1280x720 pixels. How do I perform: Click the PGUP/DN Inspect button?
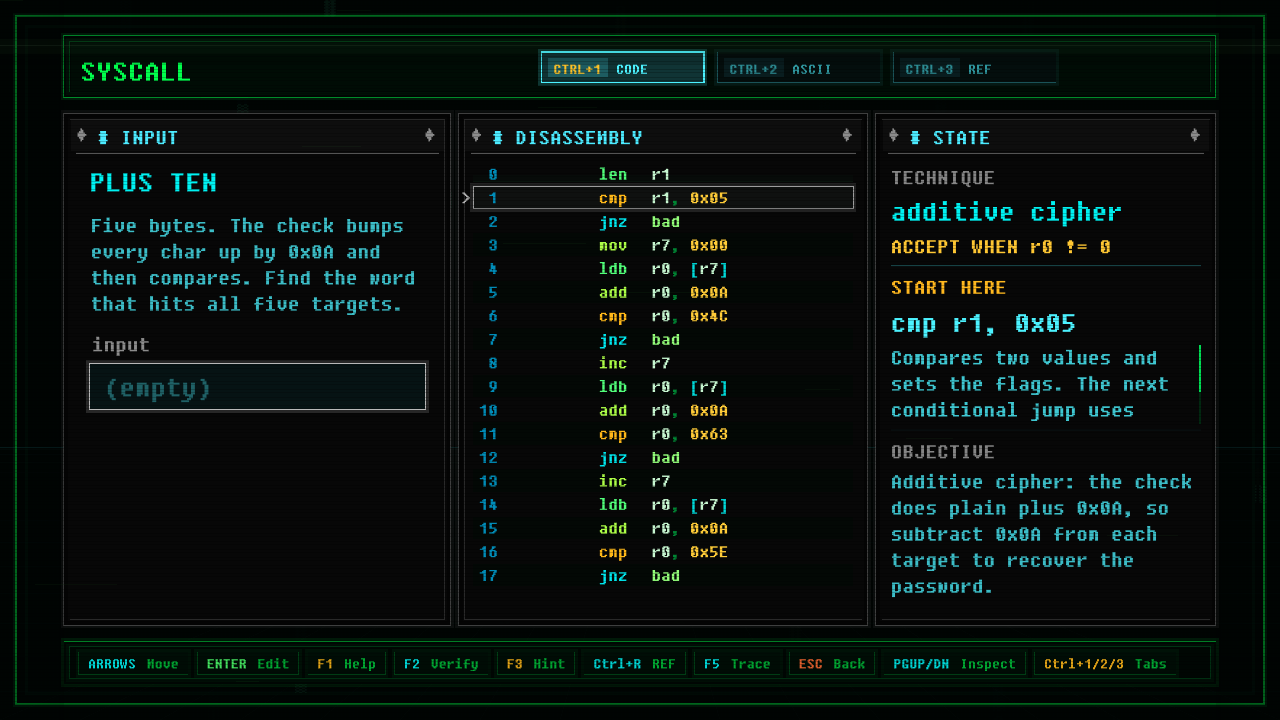click(x=954, y=663)
